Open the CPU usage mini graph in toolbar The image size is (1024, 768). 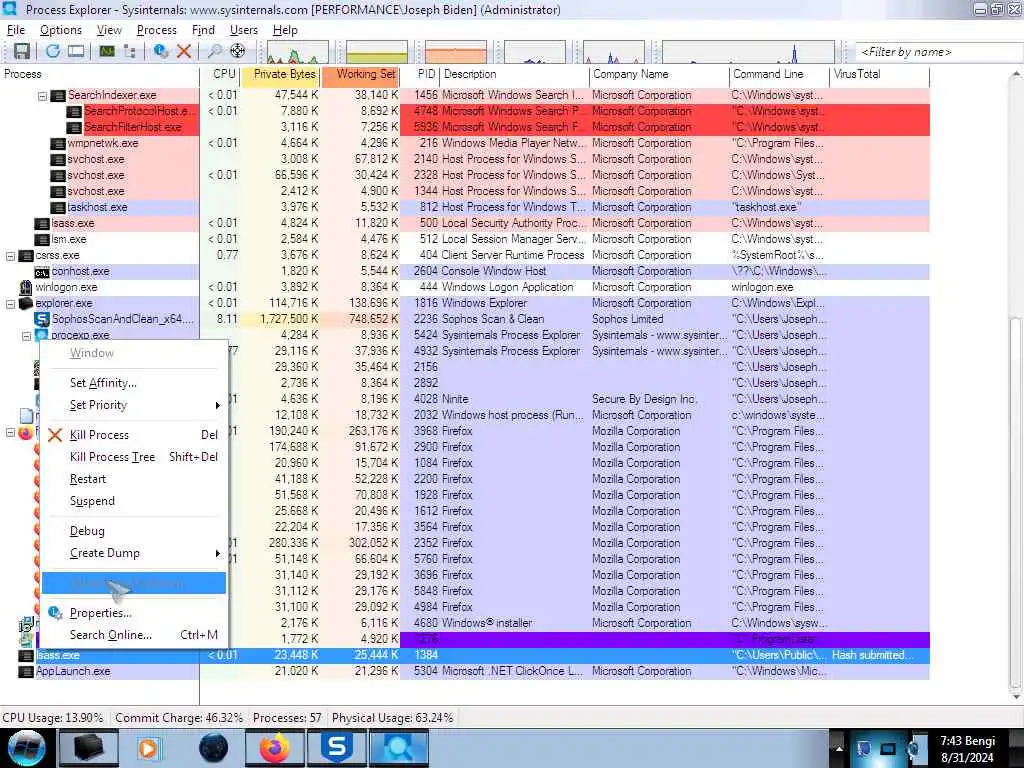pyautogui.click(x=297, y=52)
